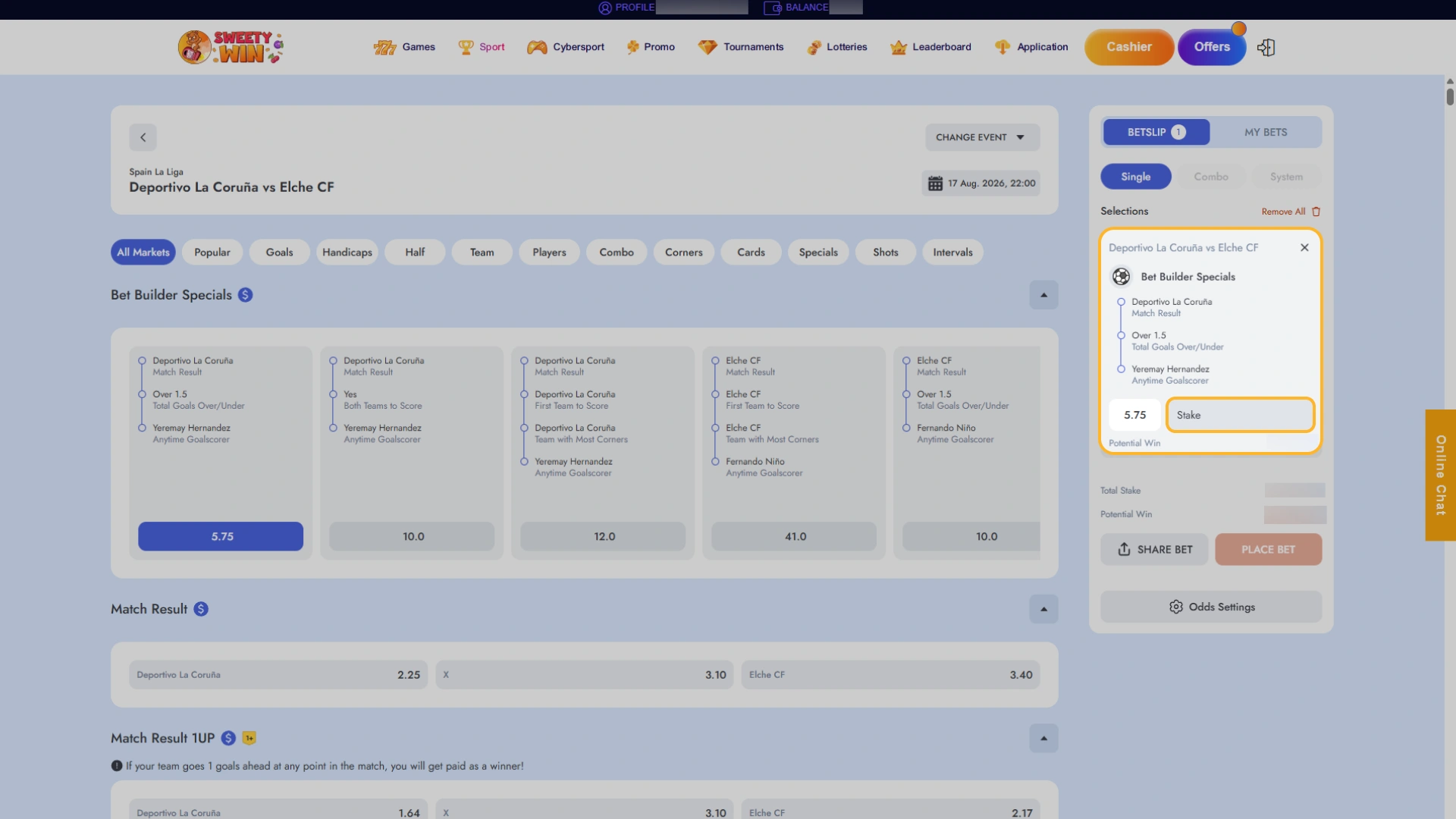The height and width of the screenshot is (819, 1456).
Task: Click the Stake input field
Action: coord(1240,416)
